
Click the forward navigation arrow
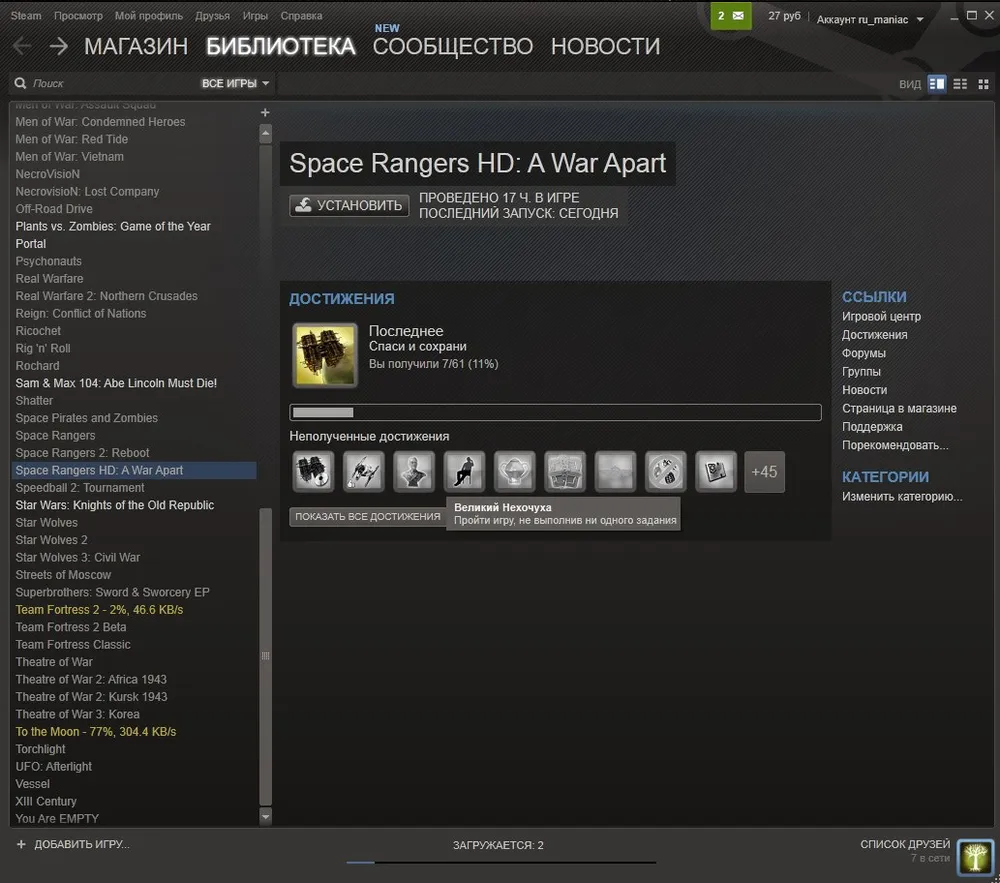click(58, 46)
